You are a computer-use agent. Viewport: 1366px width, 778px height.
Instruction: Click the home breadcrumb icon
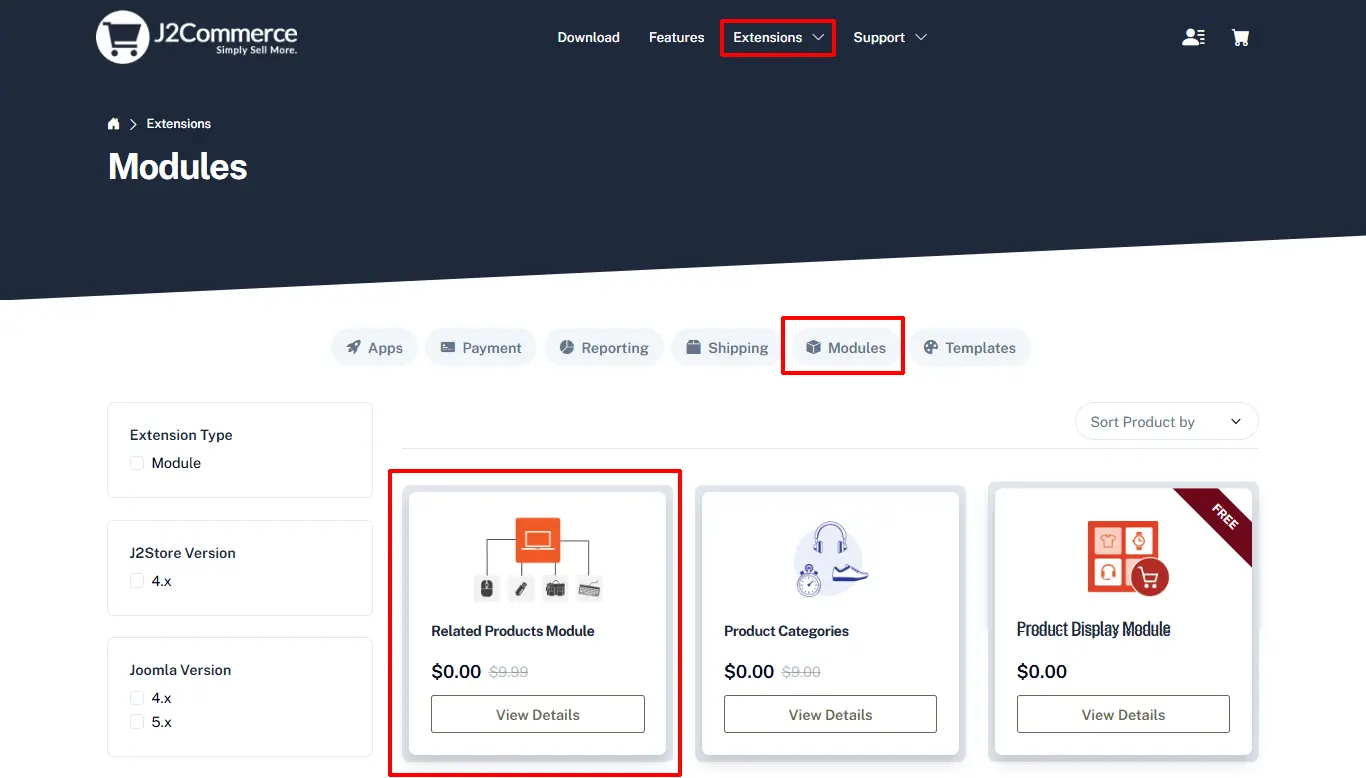114,124
